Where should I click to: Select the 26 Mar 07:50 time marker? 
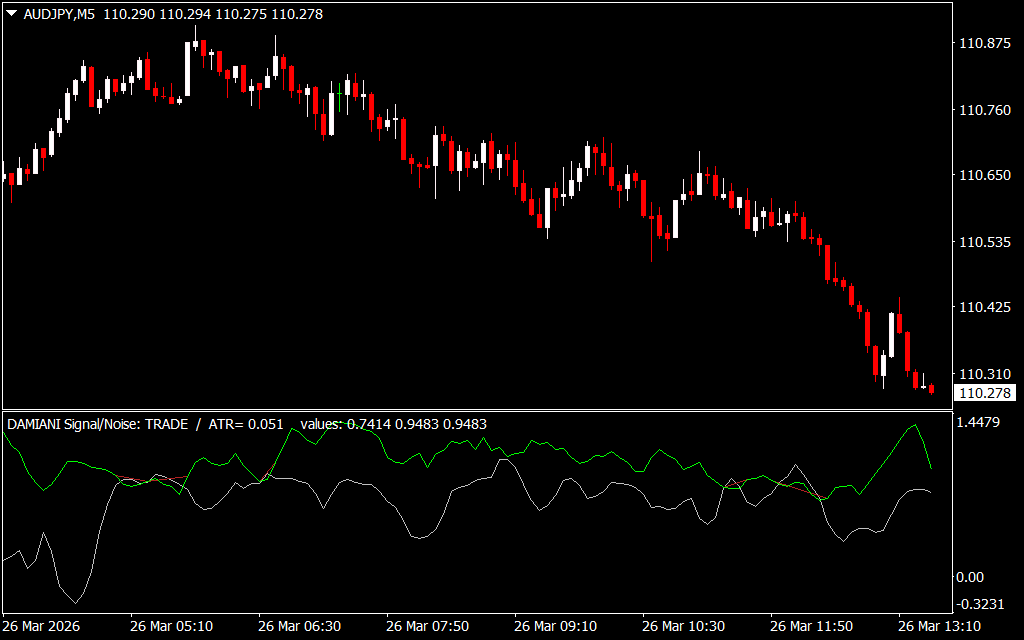click(x=427, y=626)
